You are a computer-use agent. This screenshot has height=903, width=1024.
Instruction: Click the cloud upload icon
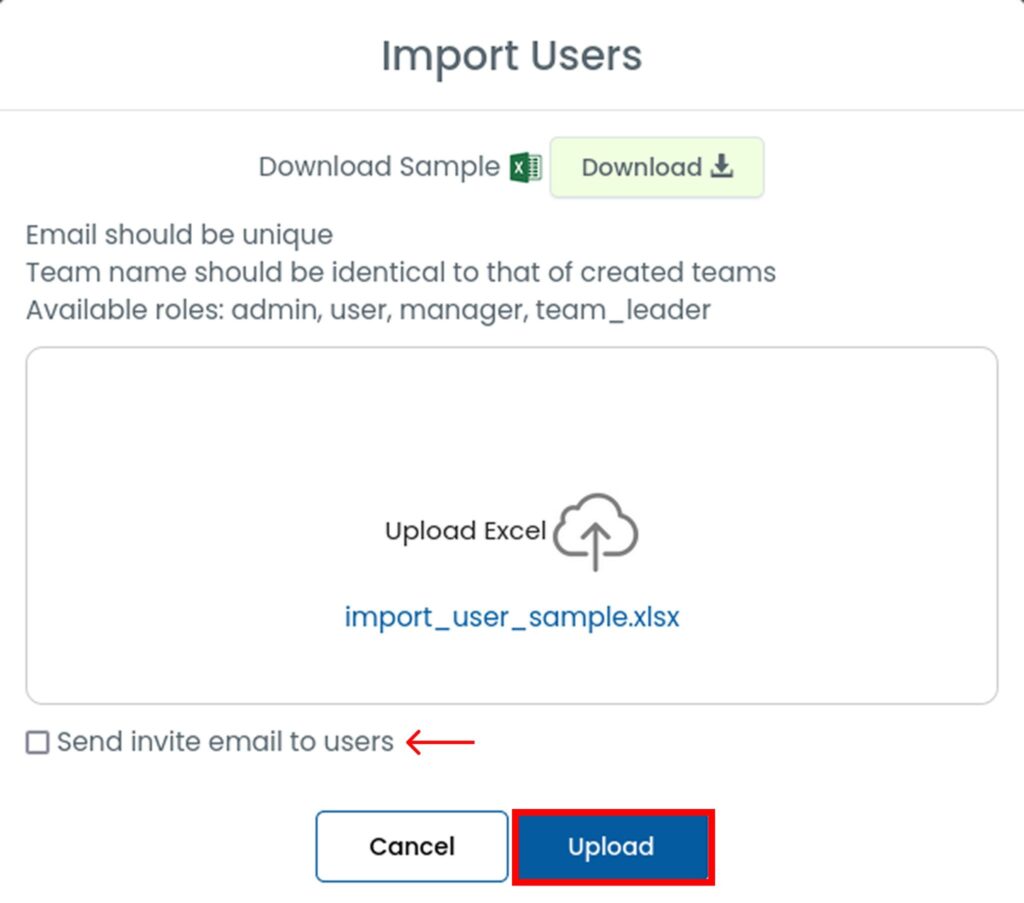596,531
